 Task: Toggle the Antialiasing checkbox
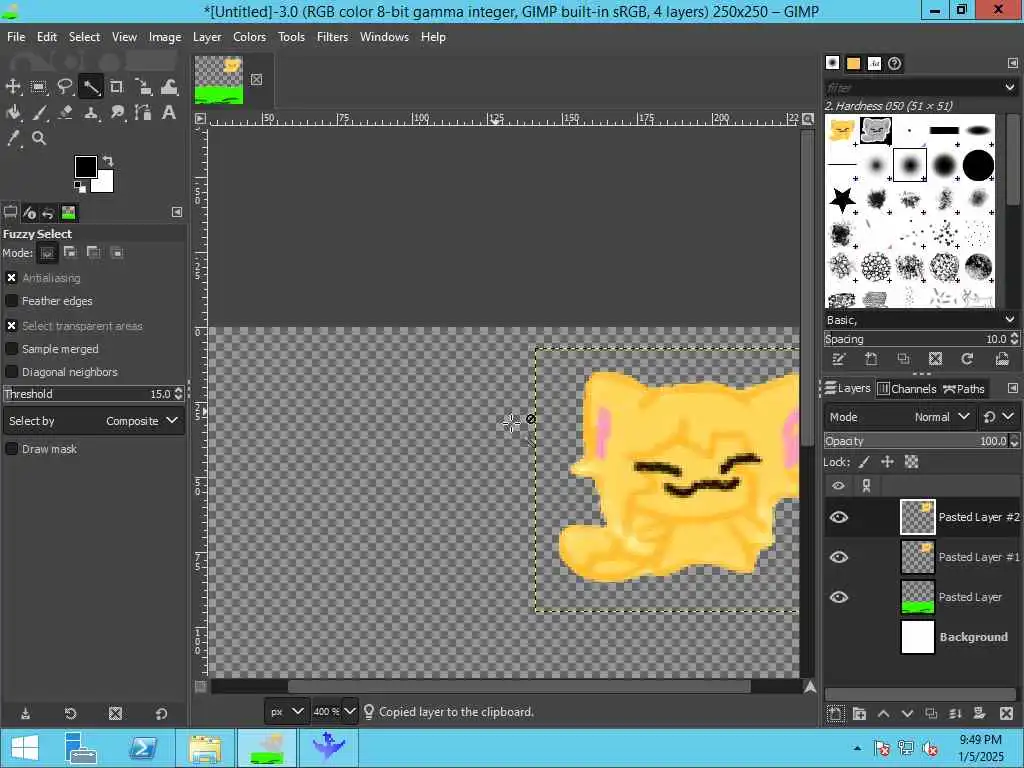click(x=12, y=278)
